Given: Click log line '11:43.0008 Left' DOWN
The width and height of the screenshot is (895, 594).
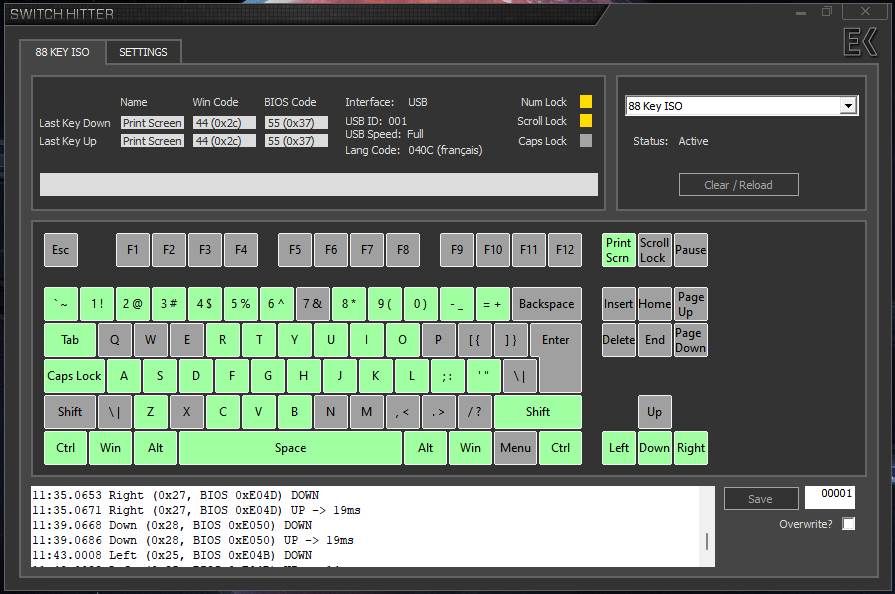Looking at the screenshot, I should 172,555.
